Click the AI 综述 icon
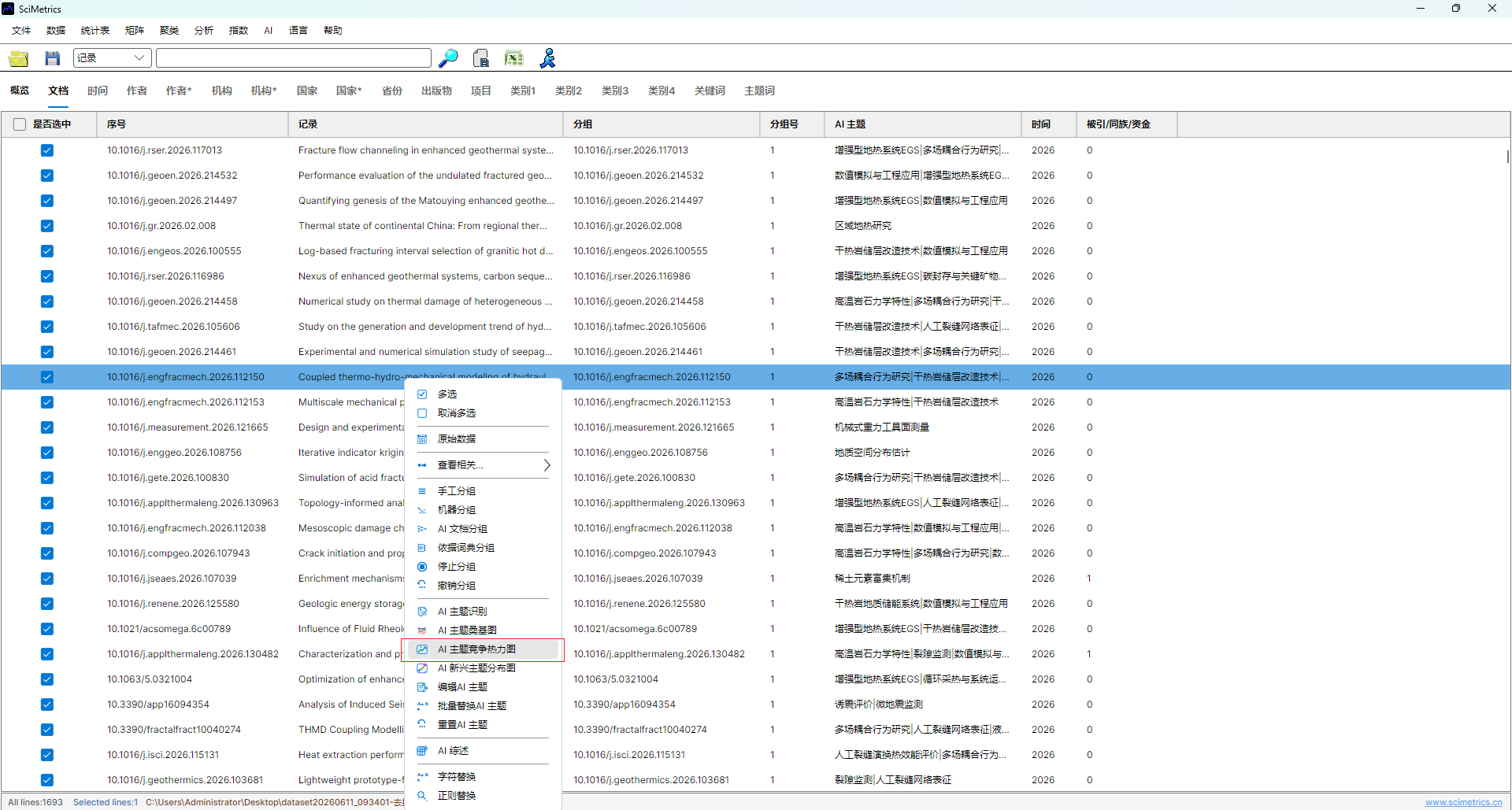The width and height of the screenshot is (1512, 810). point(422,751)
